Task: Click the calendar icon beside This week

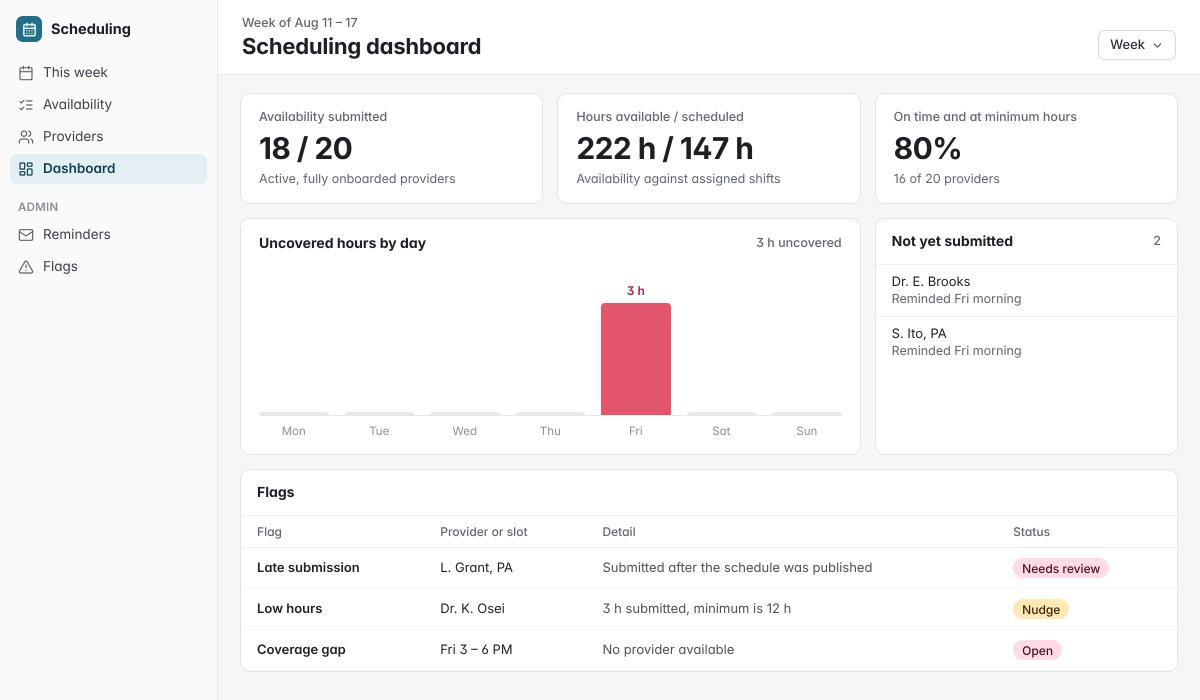Action: (x=26, y=73)
